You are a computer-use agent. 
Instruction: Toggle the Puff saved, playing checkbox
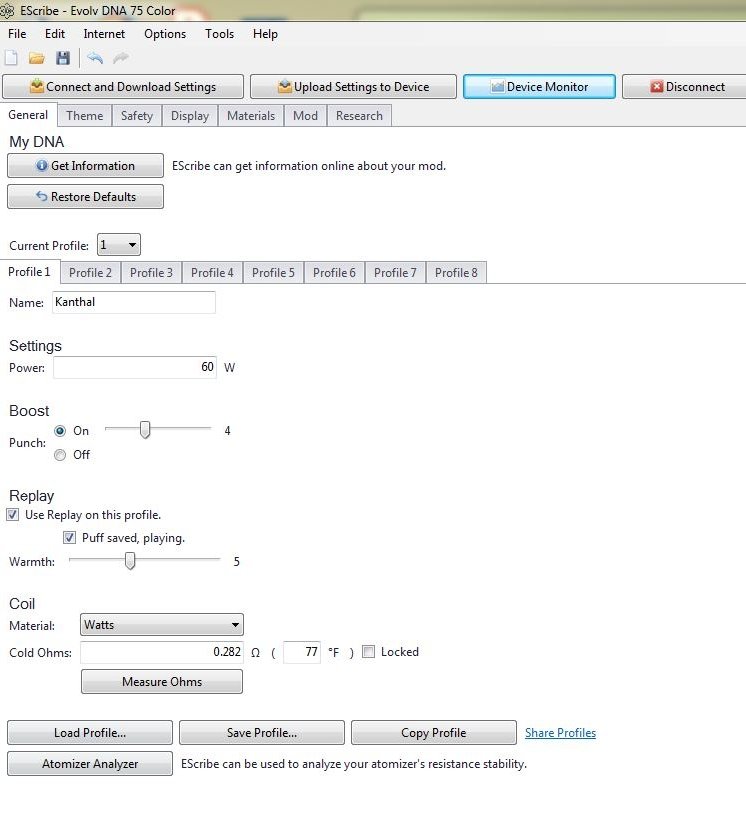pyautogui.click(x=70, y=538)
